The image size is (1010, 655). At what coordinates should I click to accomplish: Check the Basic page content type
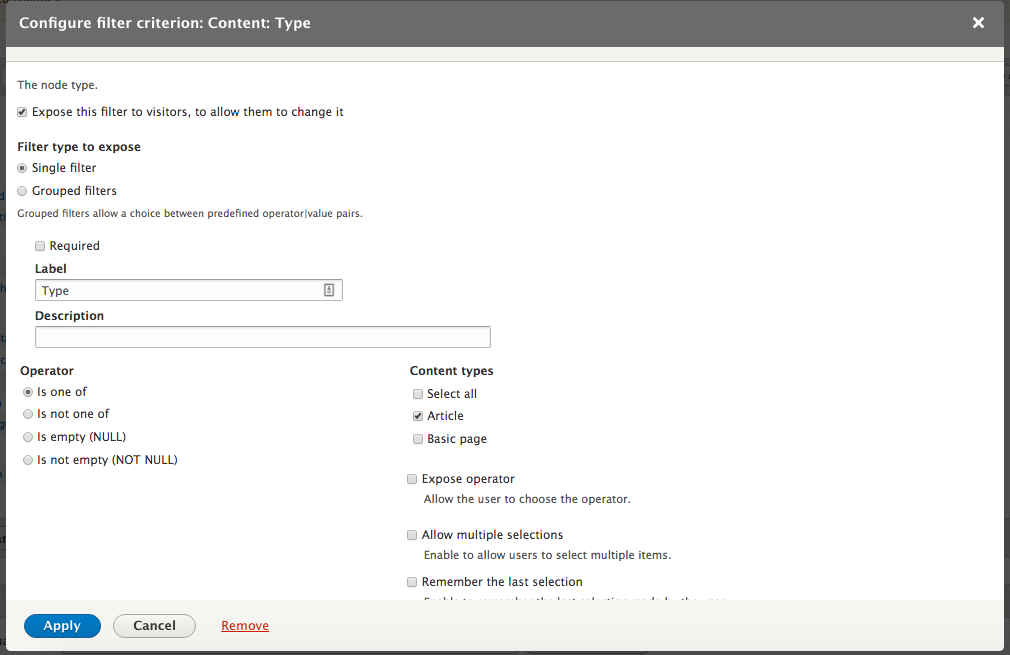418,439
